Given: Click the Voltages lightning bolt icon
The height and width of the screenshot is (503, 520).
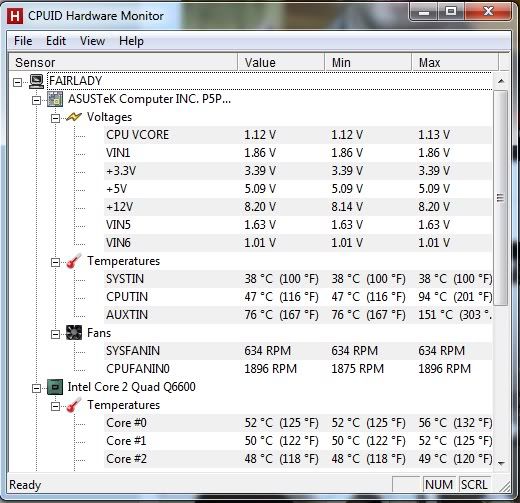Looking at the screenshot, I should point(74,117).
